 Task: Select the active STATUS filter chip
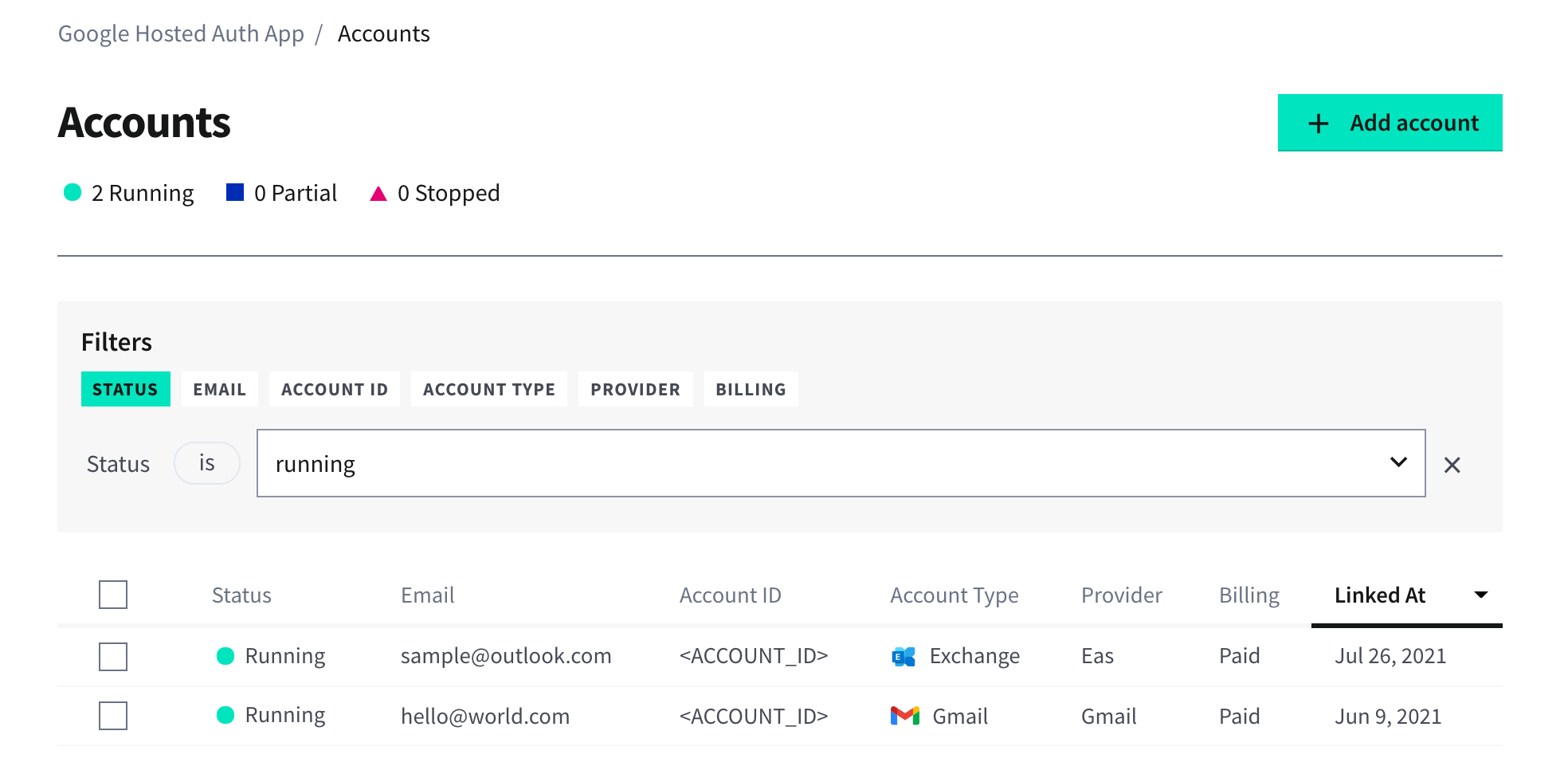tap(125, 389)
